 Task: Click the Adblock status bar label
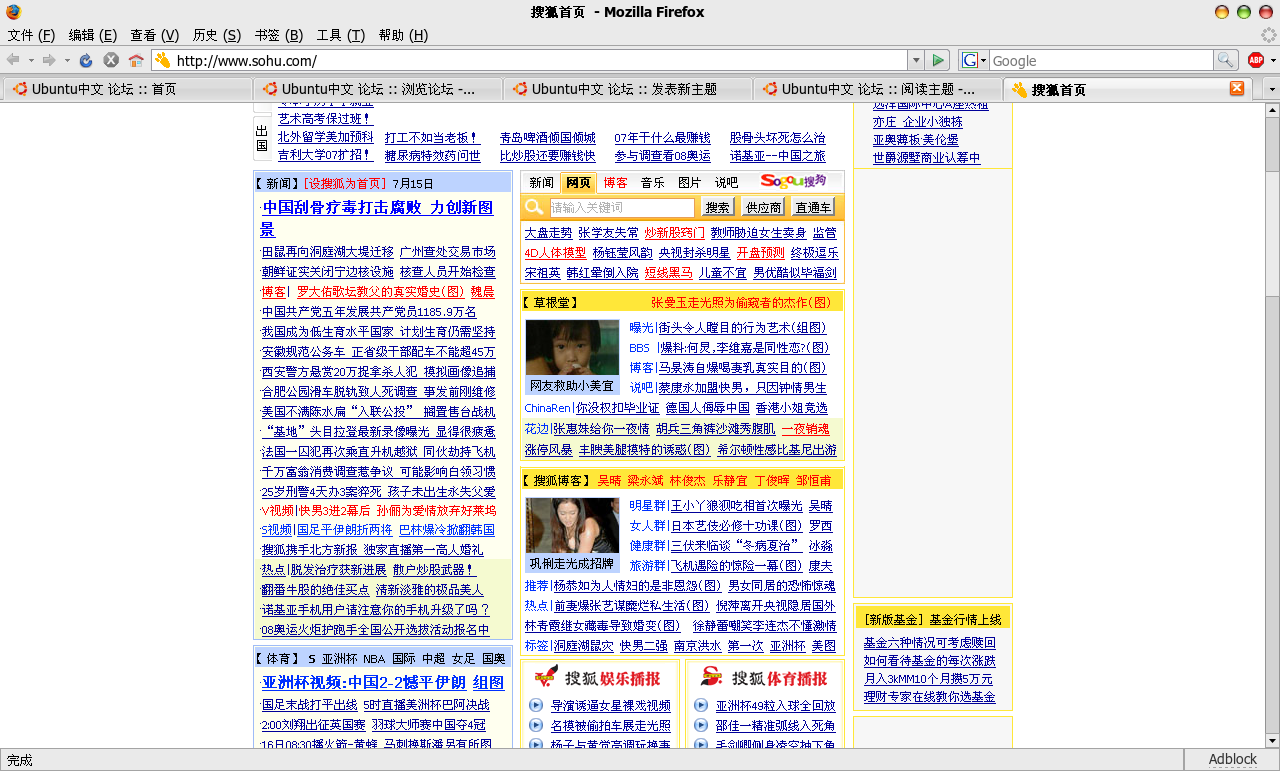point(1232,760)
